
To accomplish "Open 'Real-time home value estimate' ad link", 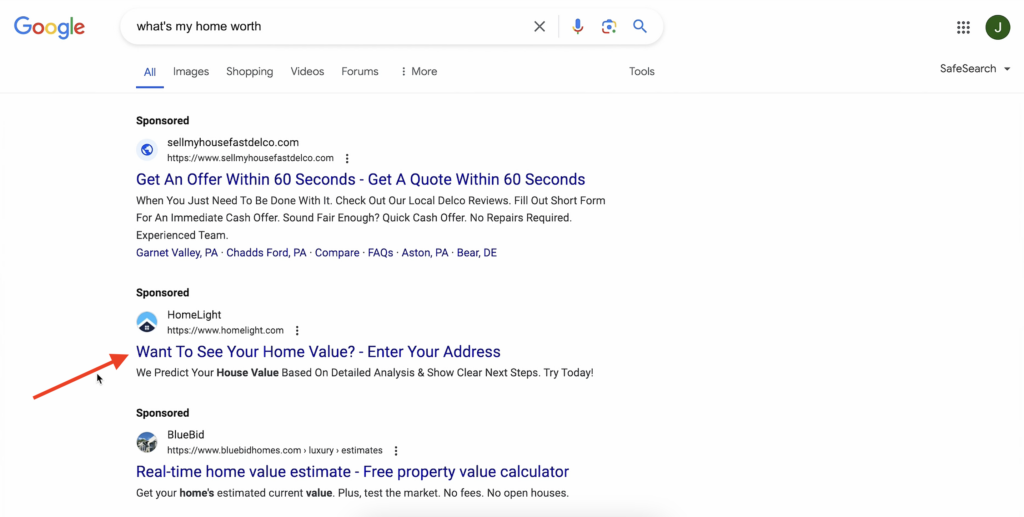I will tap(352, 471).
